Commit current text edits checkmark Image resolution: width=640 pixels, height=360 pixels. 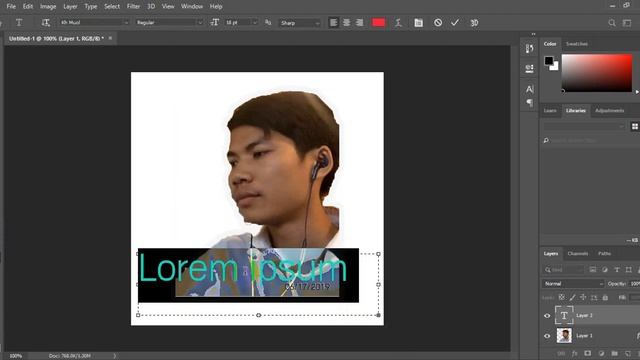(455, 23)
